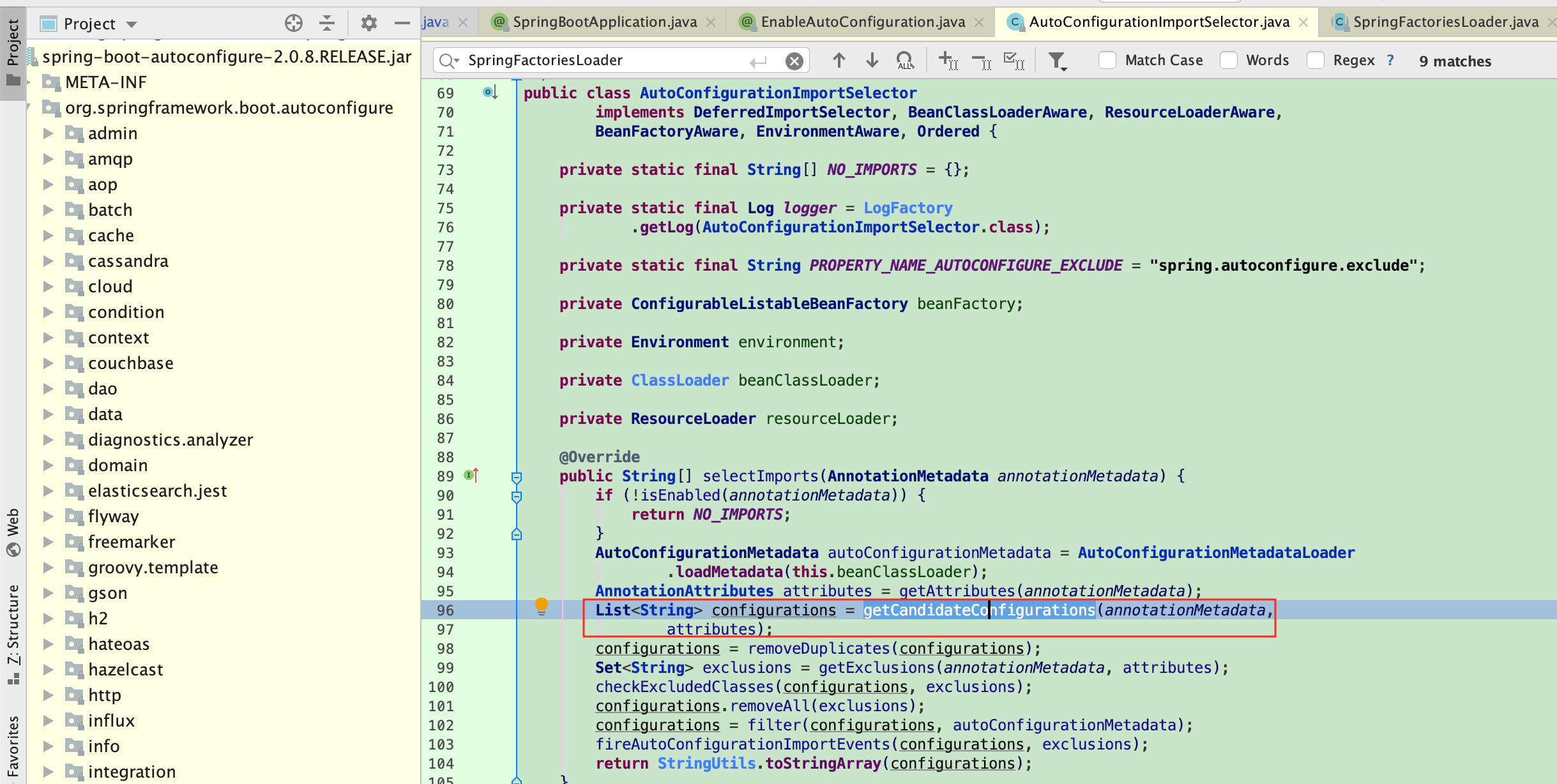This screenshot has width=1557, height=784.
Task: Enable the Words checkbox
Action: click(x=1229, y=61)
